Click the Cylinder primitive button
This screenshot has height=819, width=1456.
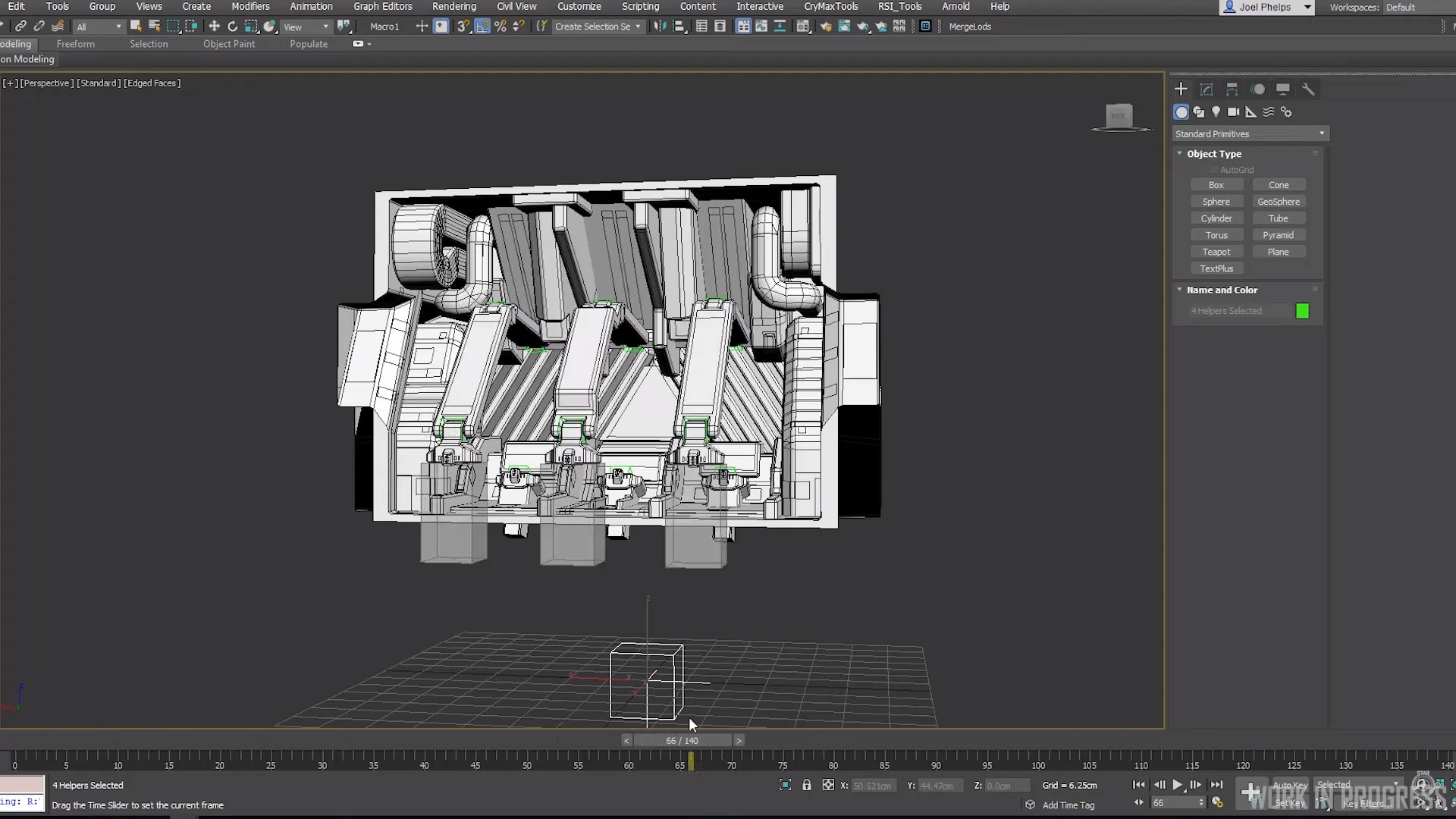tap(1216, 219)
